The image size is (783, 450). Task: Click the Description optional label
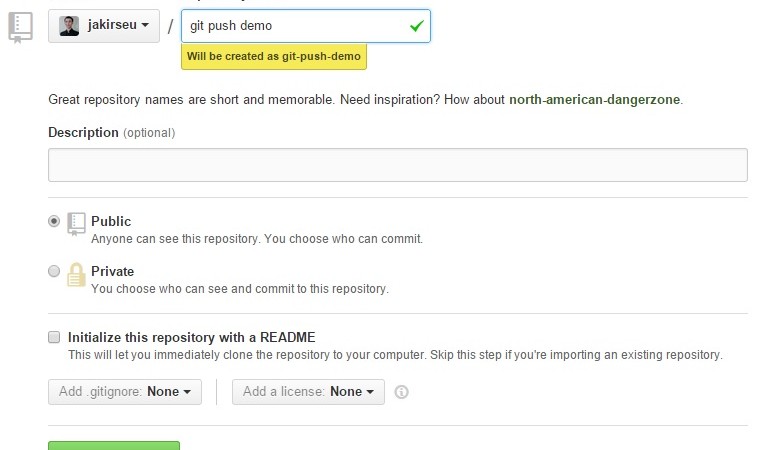click(x=111, y=132)
